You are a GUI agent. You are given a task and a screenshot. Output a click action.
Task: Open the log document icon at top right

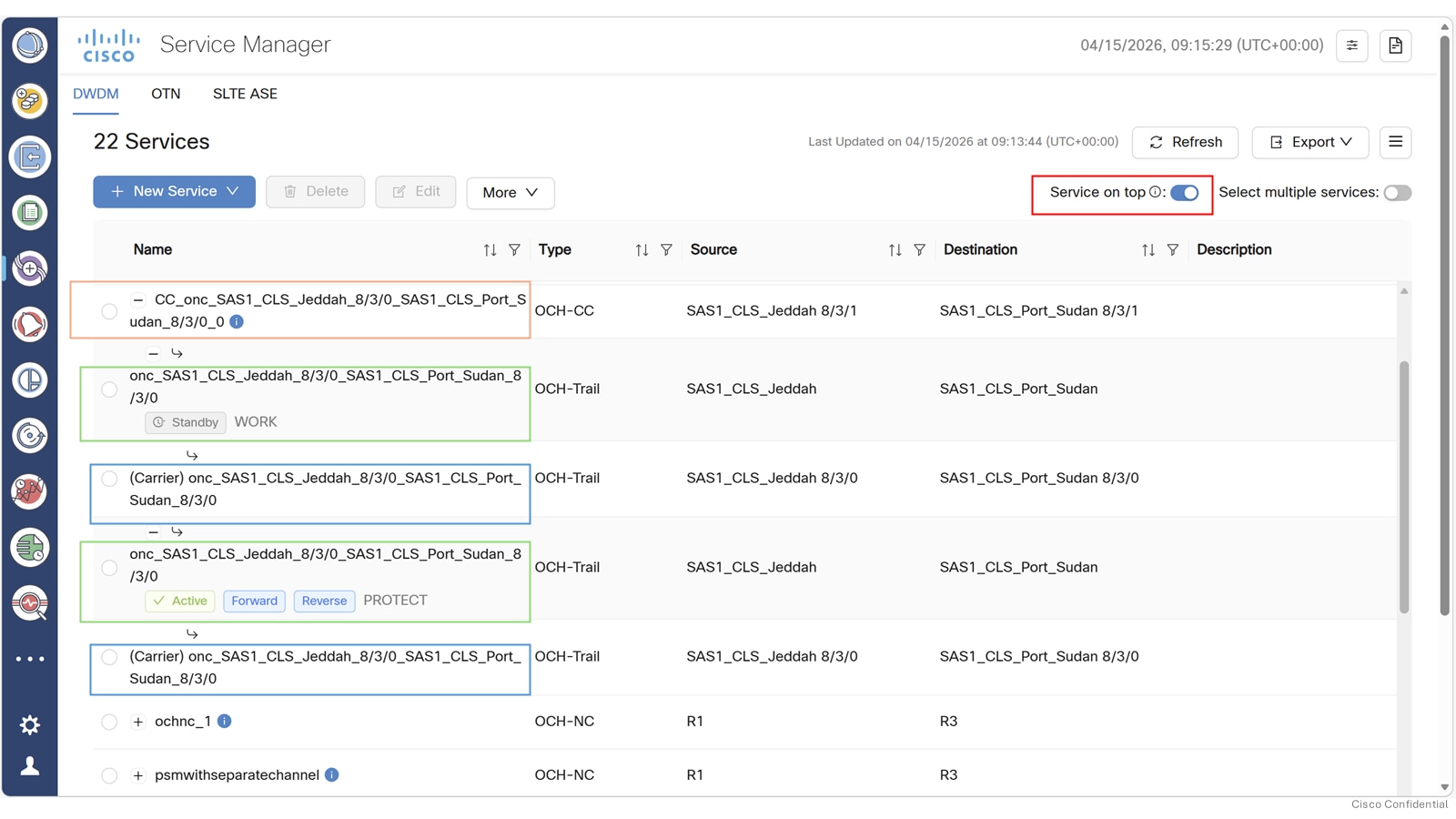1395,45
